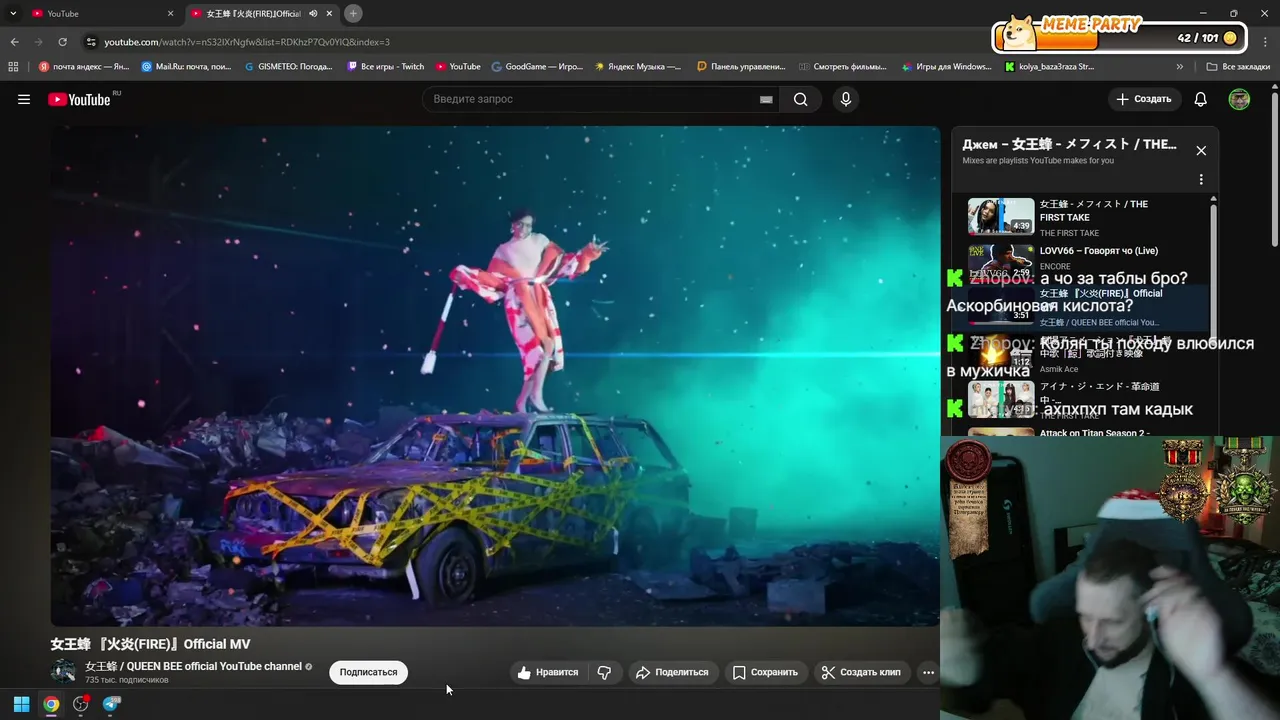1280x720 pixels.
Task: View site information icon in the address bar
Action: 91,42
